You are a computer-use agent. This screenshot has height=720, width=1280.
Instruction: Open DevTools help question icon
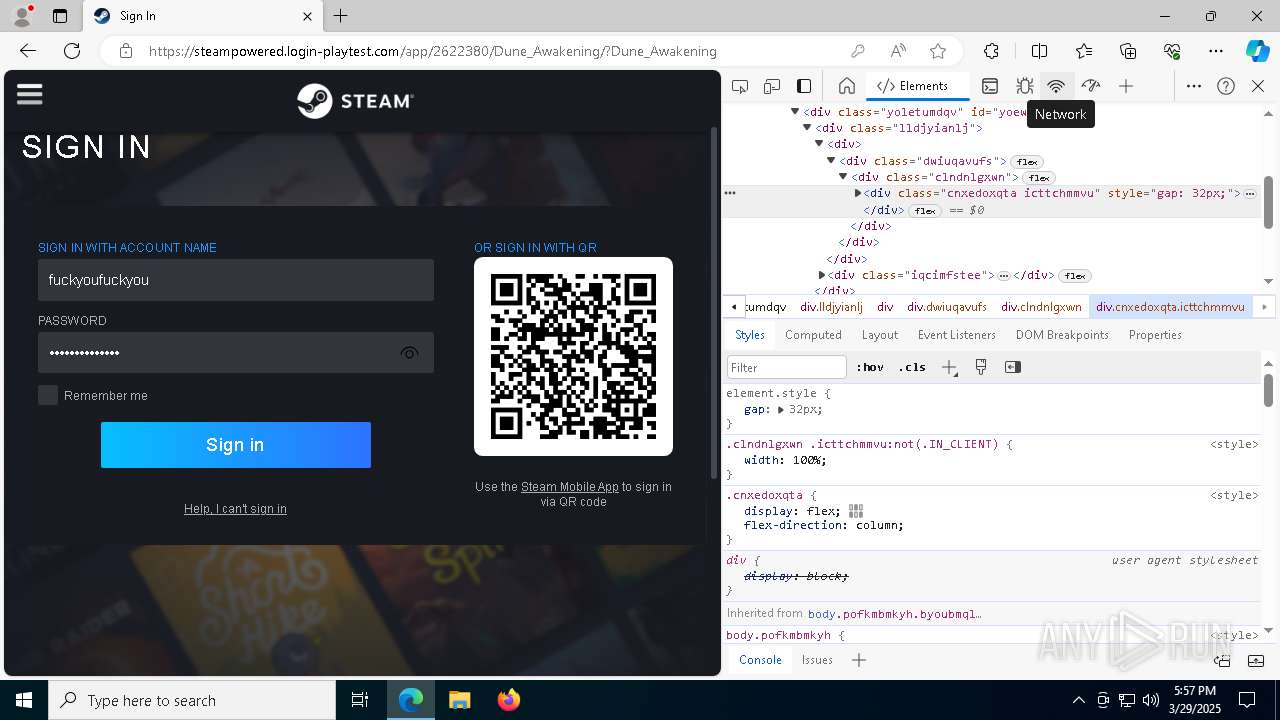[x=1226, y=86]
